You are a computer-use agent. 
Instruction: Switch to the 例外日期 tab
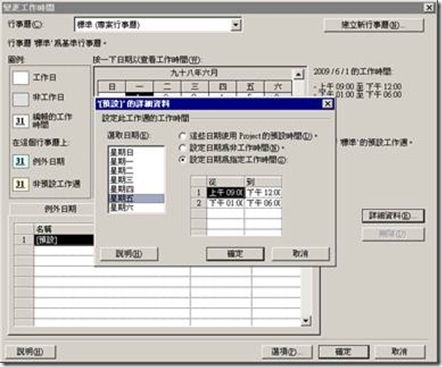pos(61,209)
